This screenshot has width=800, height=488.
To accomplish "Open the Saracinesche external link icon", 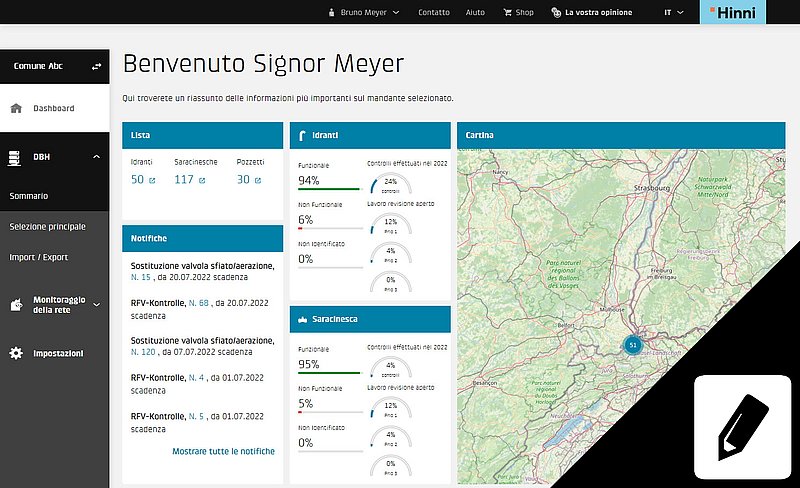I will (x=202, y=180).
